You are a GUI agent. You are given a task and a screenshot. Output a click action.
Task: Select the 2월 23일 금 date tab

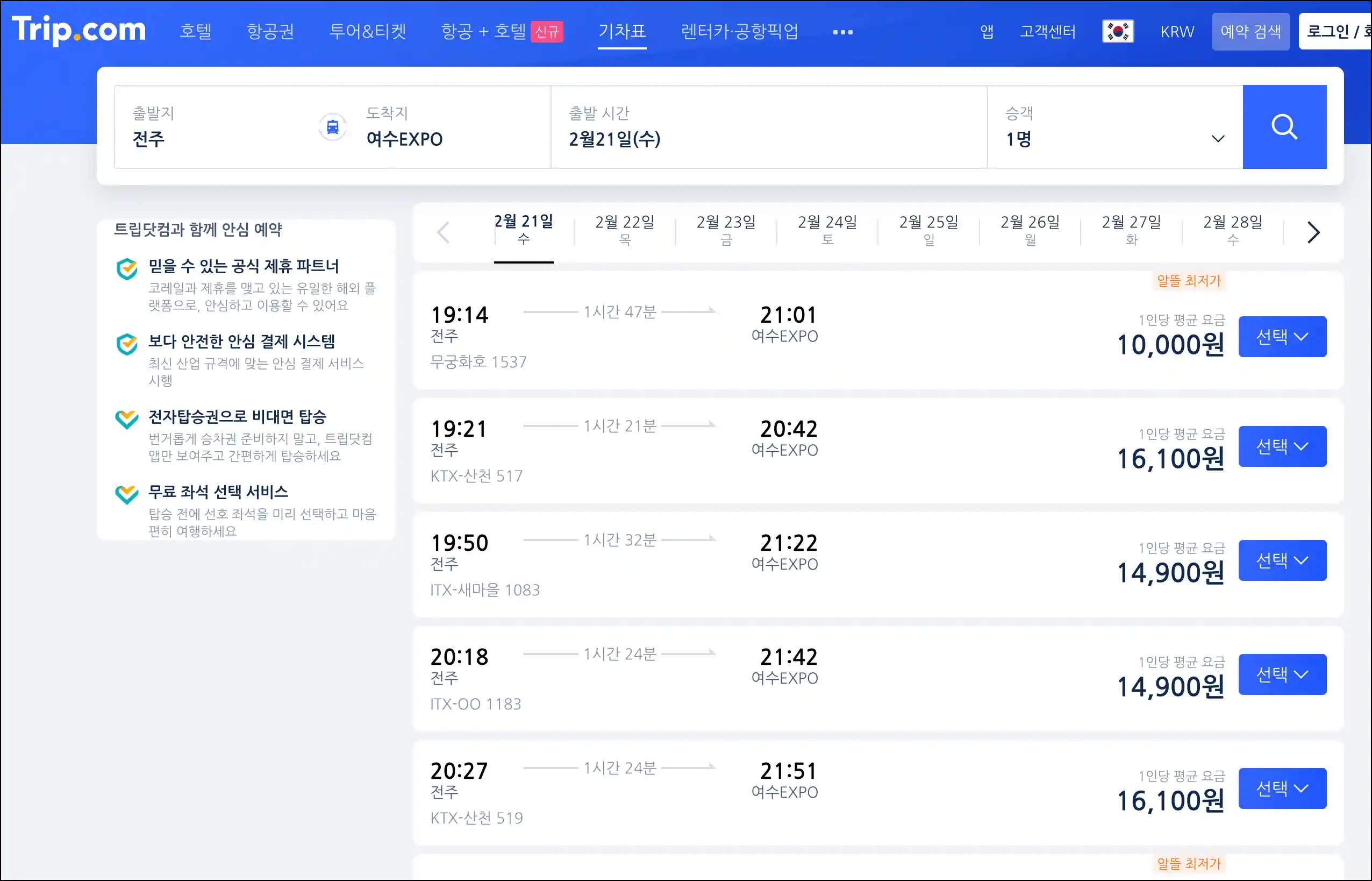[726, 230]
